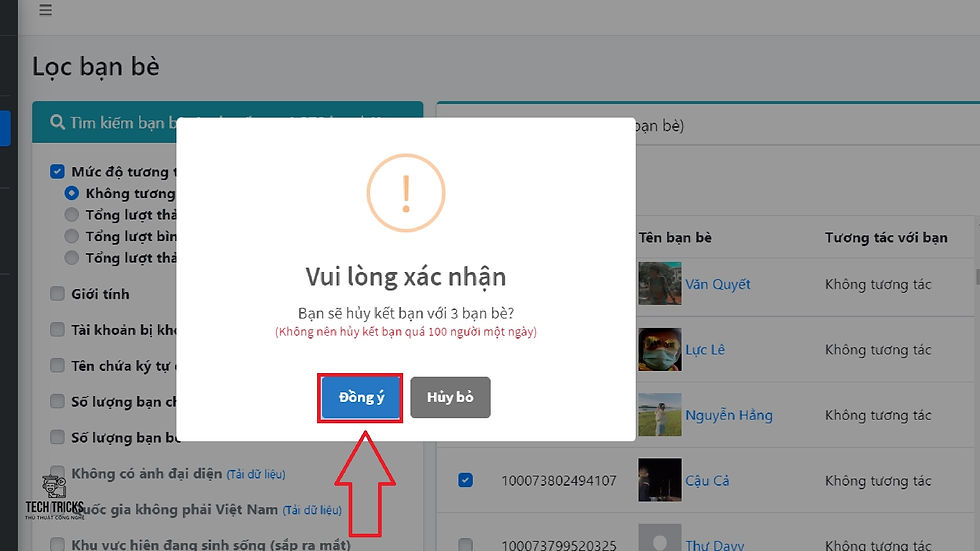Click the table's vertical scrollbar thumb
Image resolution: width=980 pixels, height=551 pixels.
pos(977,276)
